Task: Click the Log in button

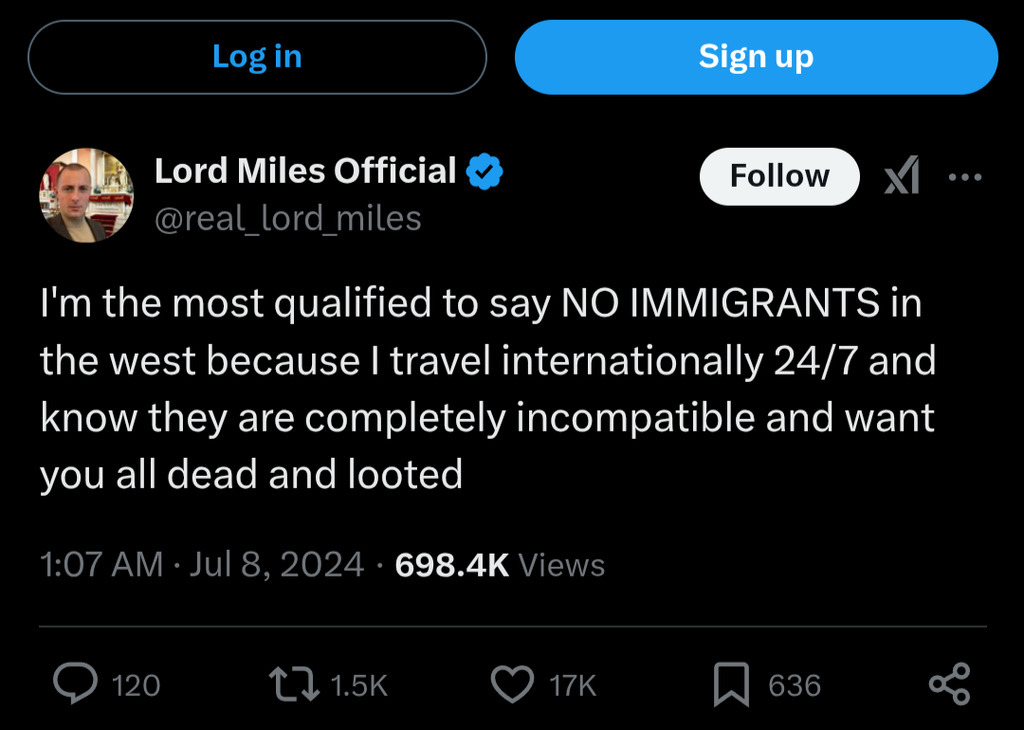Action: click(x=257, y=57)
